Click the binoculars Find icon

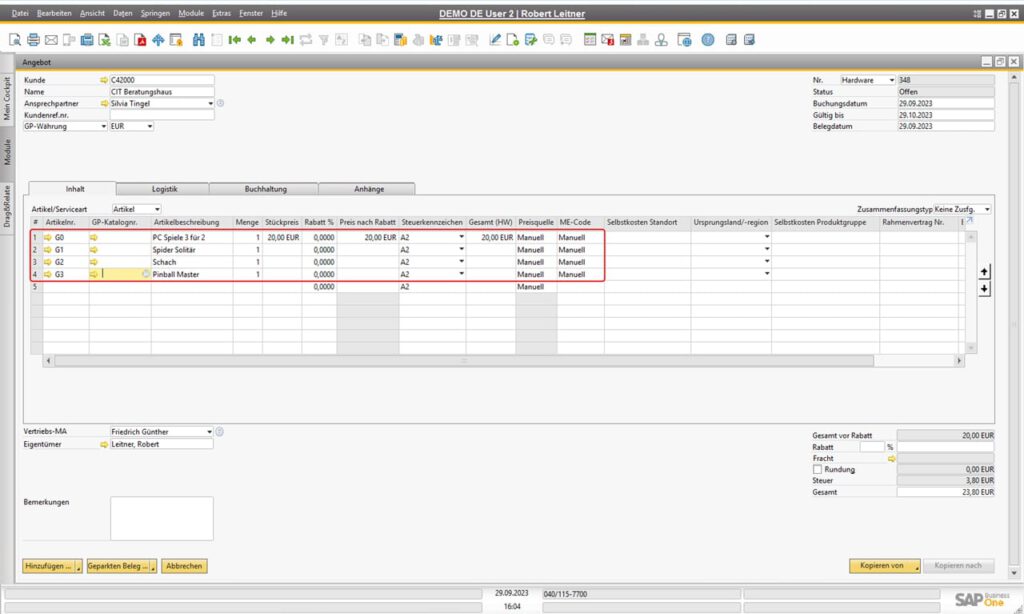[199, 40]
